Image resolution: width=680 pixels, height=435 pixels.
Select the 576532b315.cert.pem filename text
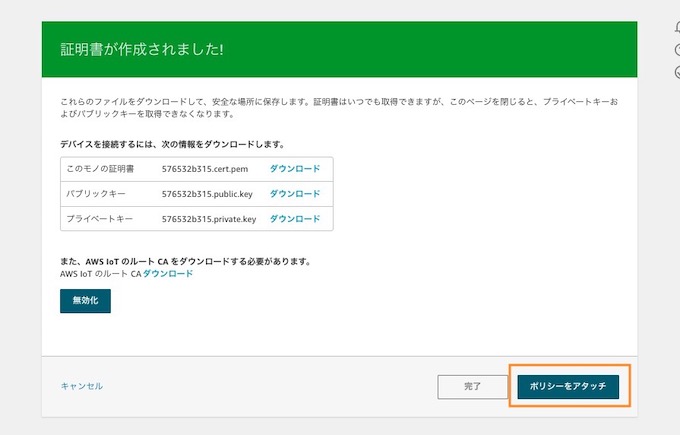pyautogui.click(x=205, y=169)
